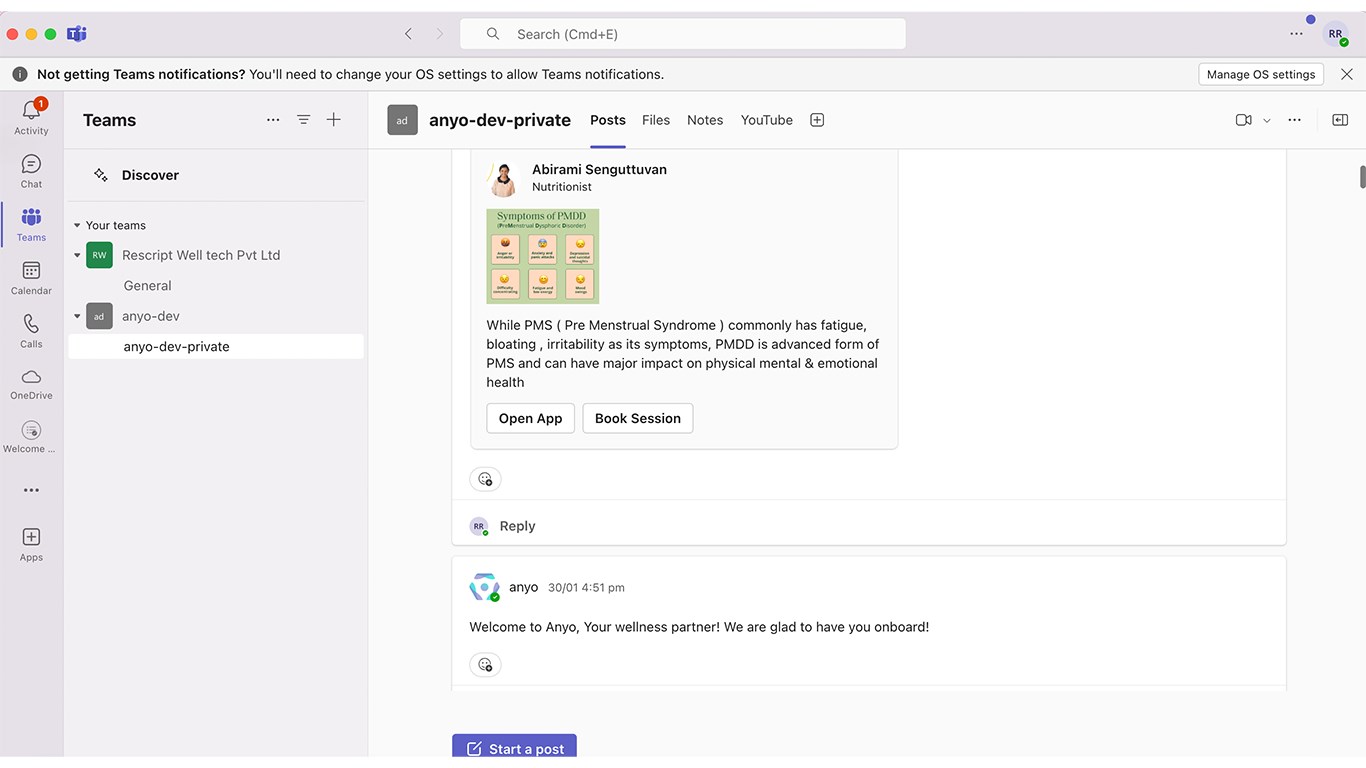1366x768 pixels.
Task: Open the channel info pane icon
Action: coord(1340,120)
